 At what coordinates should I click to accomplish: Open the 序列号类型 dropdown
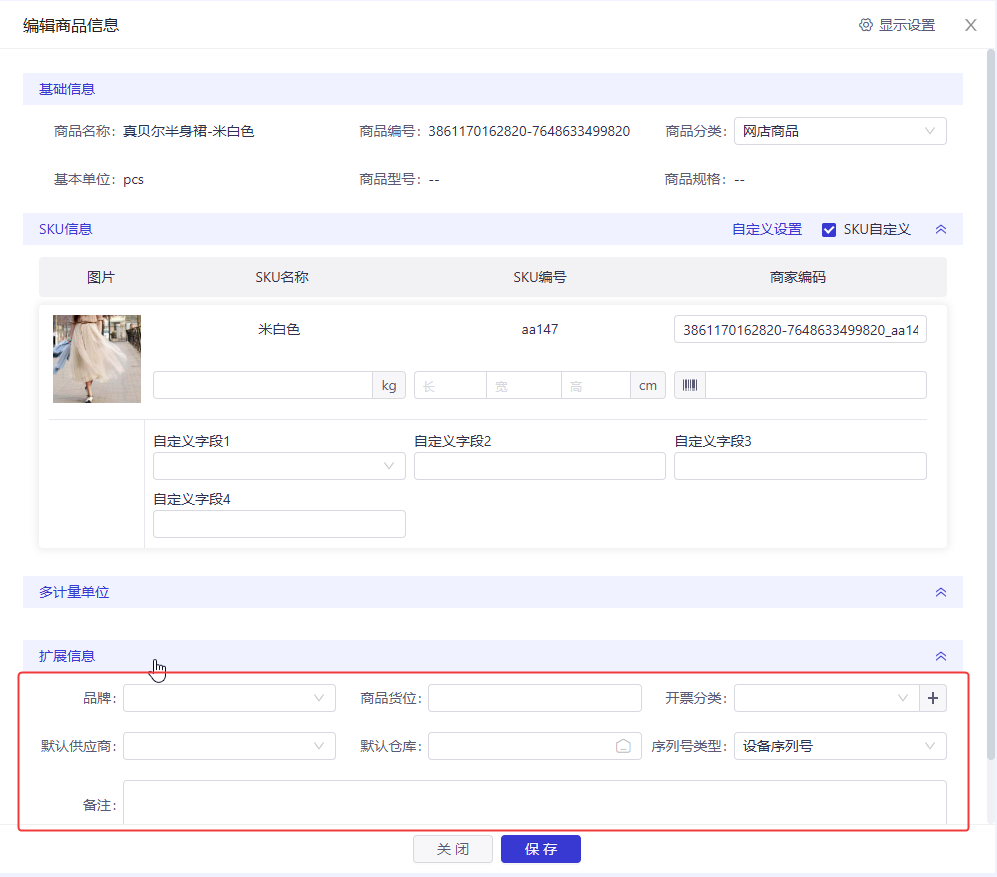[x=840, y=746]
